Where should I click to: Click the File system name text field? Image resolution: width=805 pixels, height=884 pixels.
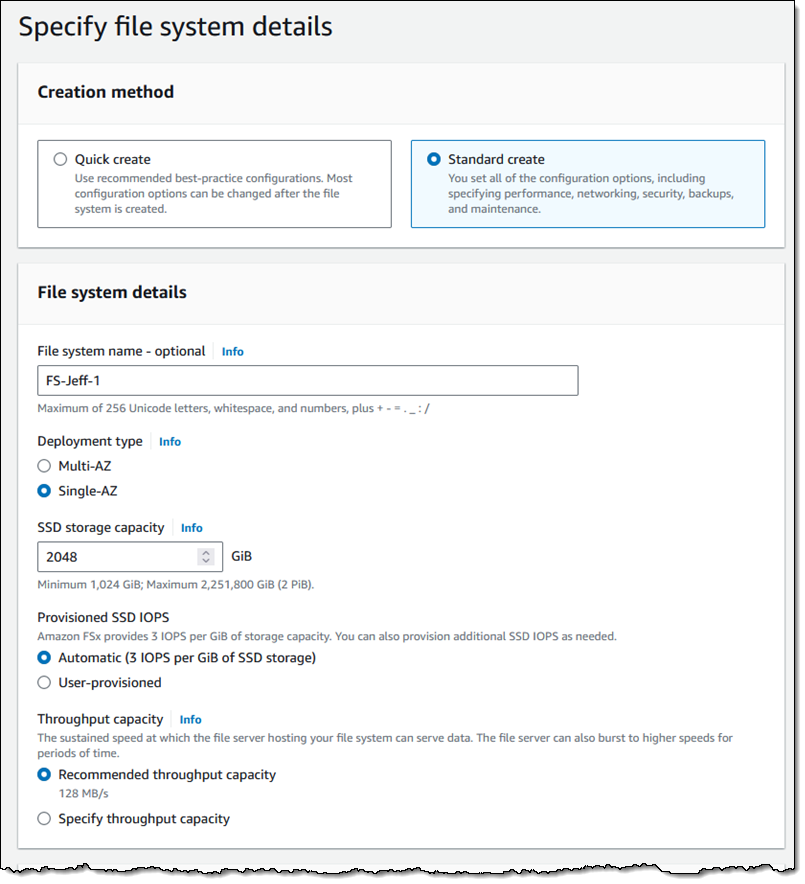point(308,381)
